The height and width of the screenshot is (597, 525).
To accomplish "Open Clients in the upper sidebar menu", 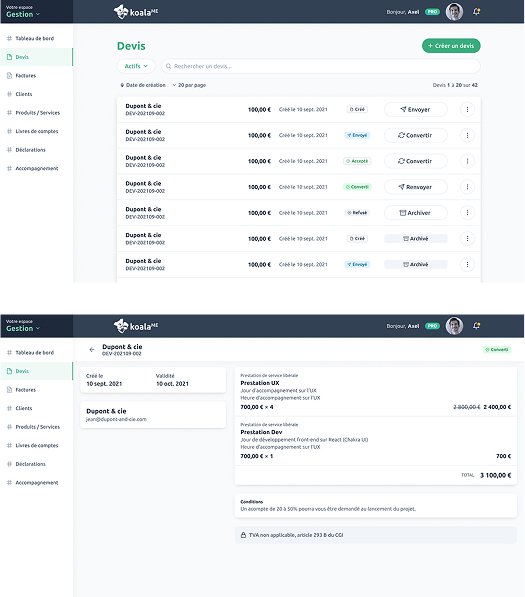I will [24, 94].
